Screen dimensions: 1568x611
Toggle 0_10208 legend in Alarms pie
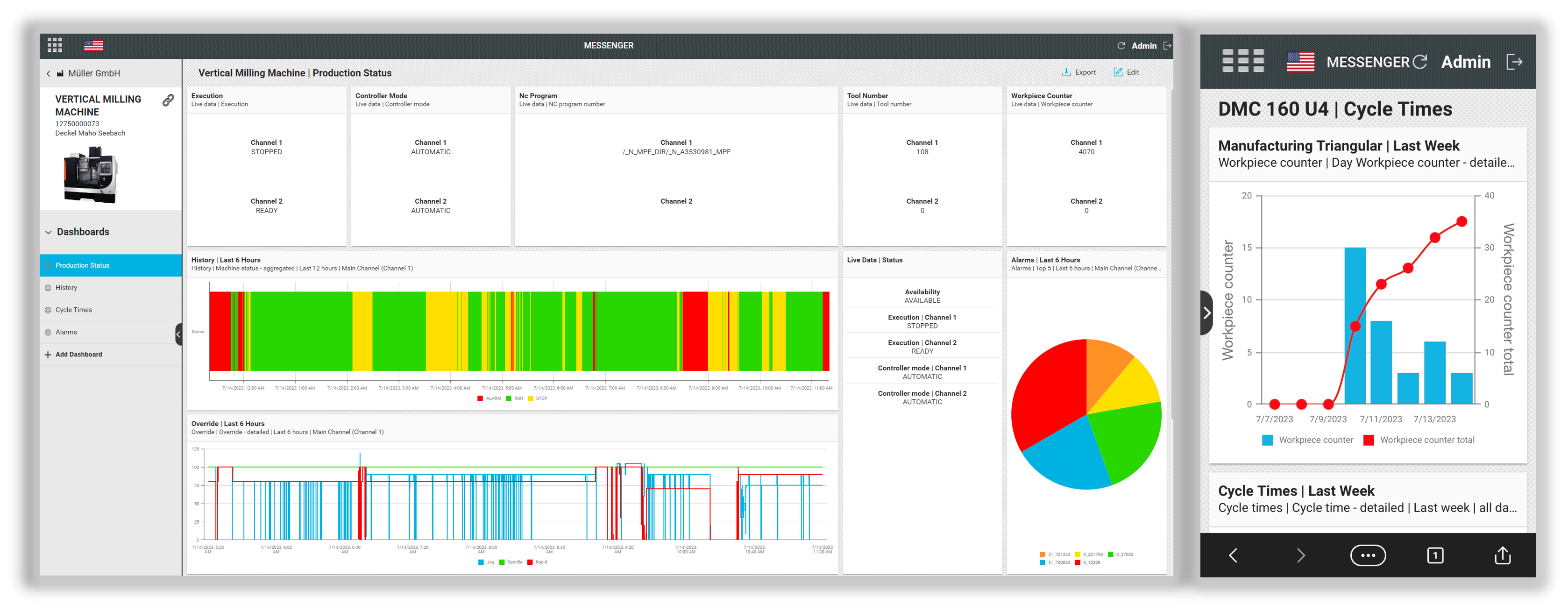pos(1088,563)
